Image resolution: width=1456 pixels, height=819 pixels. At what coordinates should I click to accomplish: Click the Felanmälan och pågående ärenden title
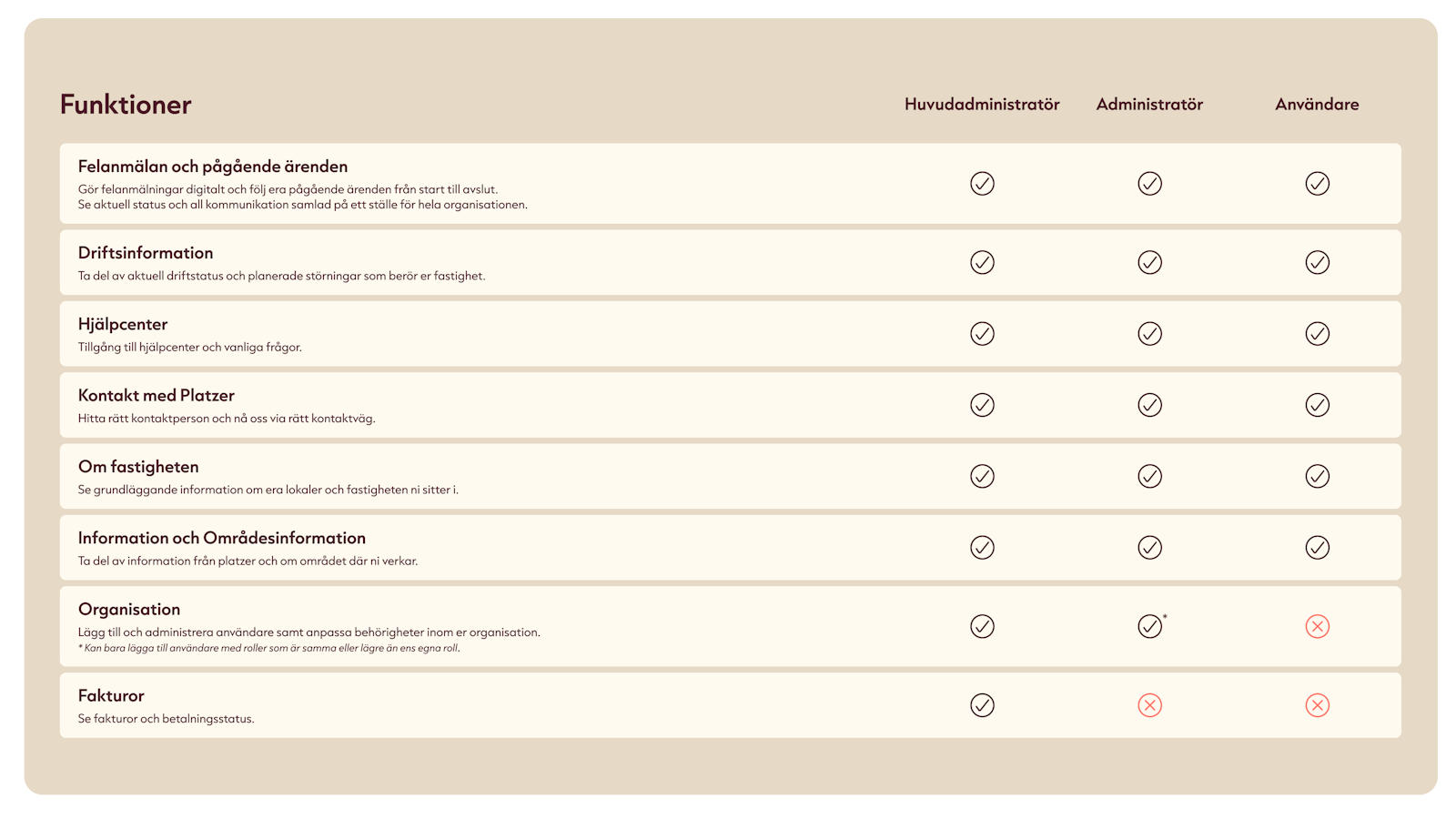(213, 167)
